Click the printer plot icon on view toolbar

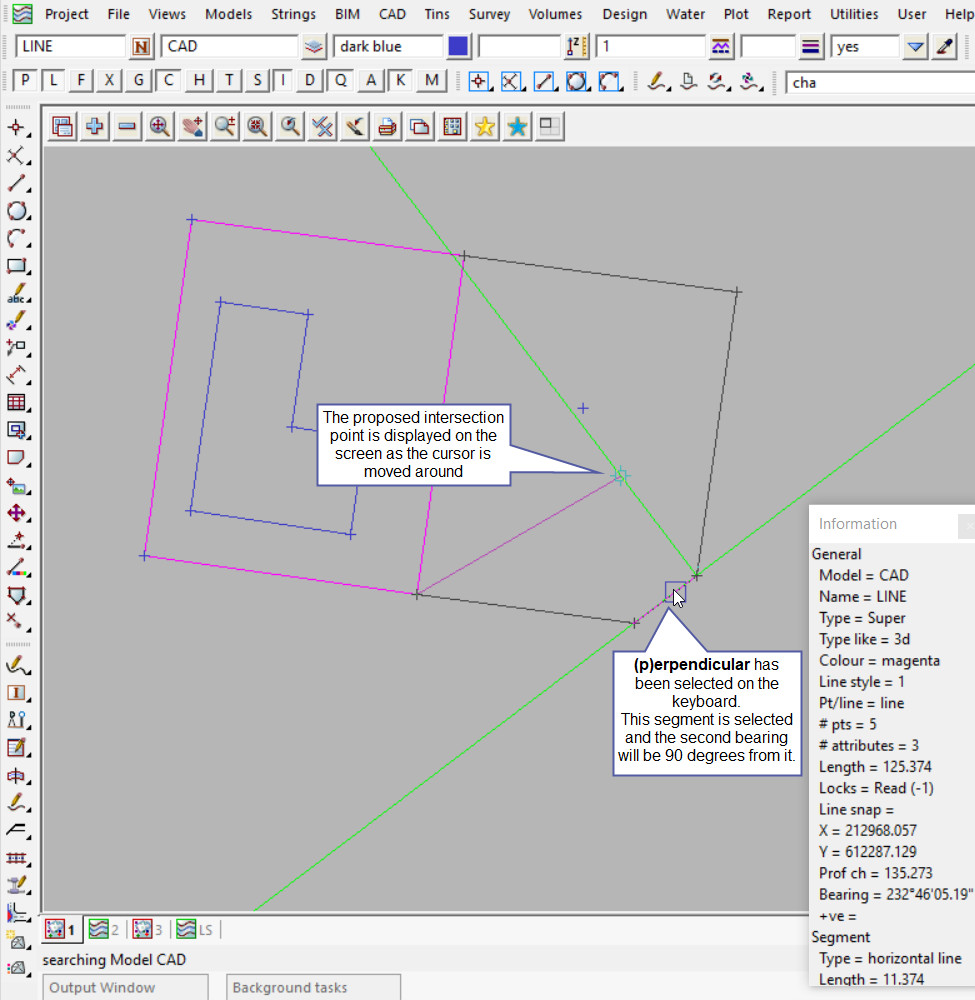388,126
